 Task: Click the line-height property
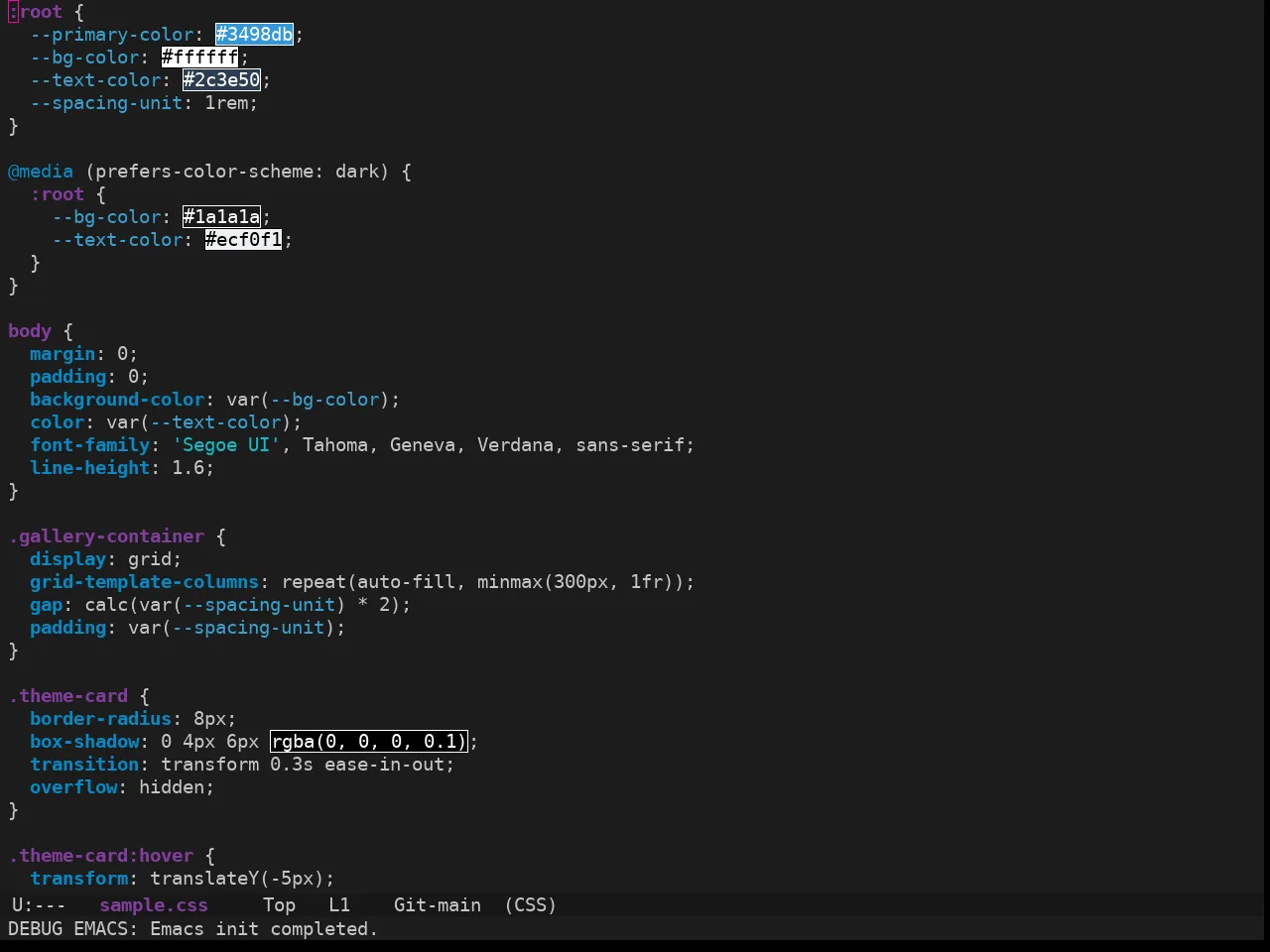click(x=89, y=468)
